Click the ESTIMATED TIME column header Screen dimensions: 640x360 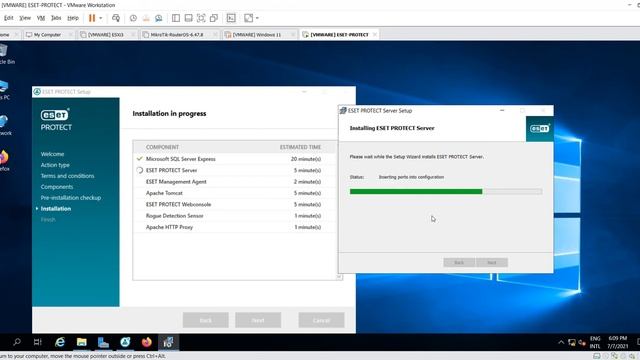[x=300, y=147]
